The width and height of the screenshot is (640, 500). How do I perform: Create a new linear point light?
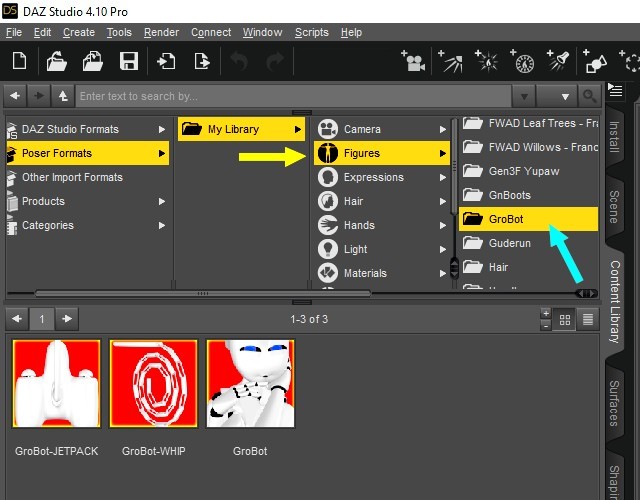coord(522,61)
